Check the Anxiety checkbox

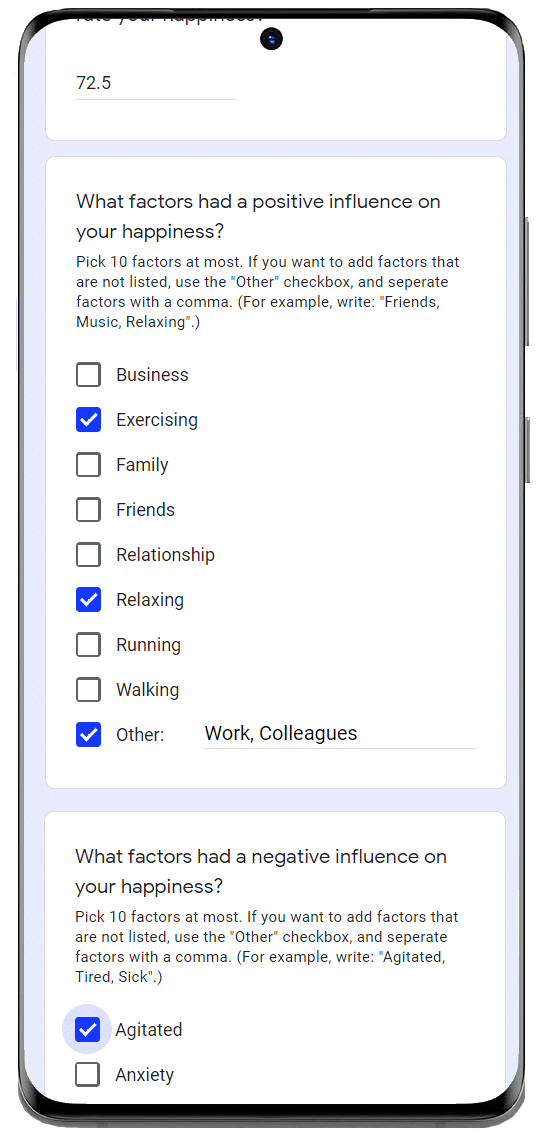88,1075
